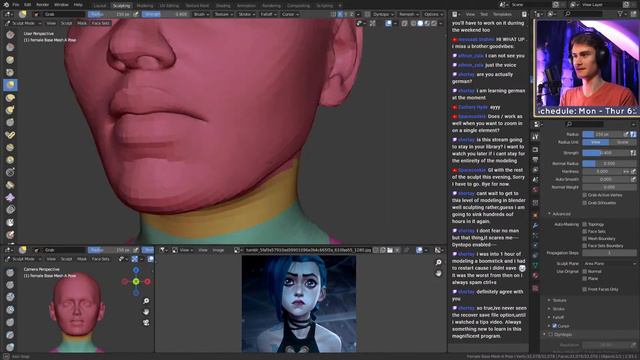Screen dimensions: 640x360
Task: Open the Texture properties tab
Action: 536,288
